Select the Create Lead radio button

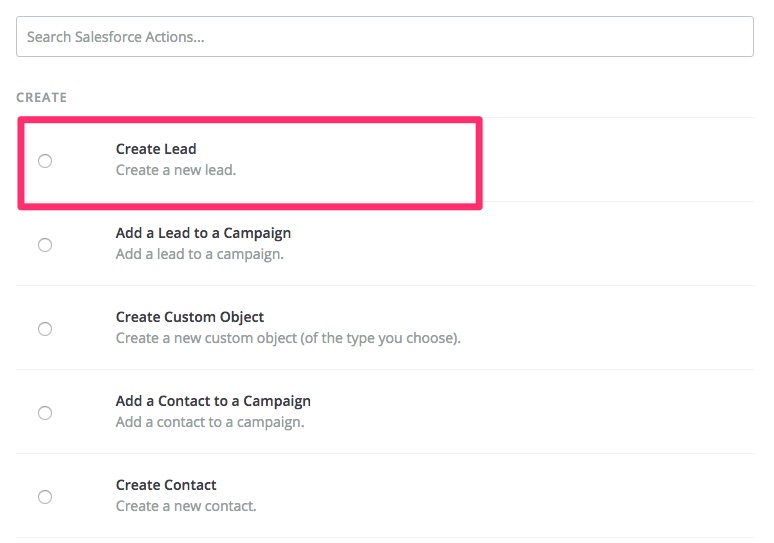point(45,161)
